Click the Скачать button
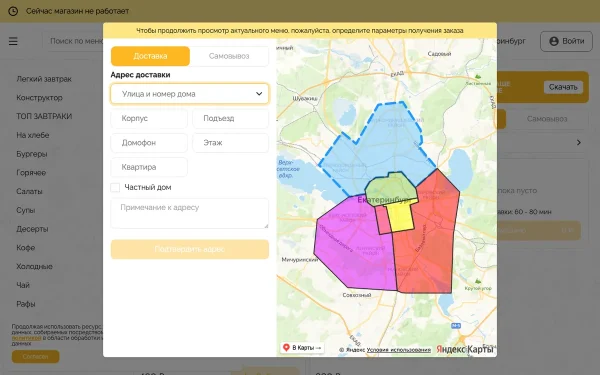Image resolution: width=600 pixels, height=375 pixels. click(563, 87)
